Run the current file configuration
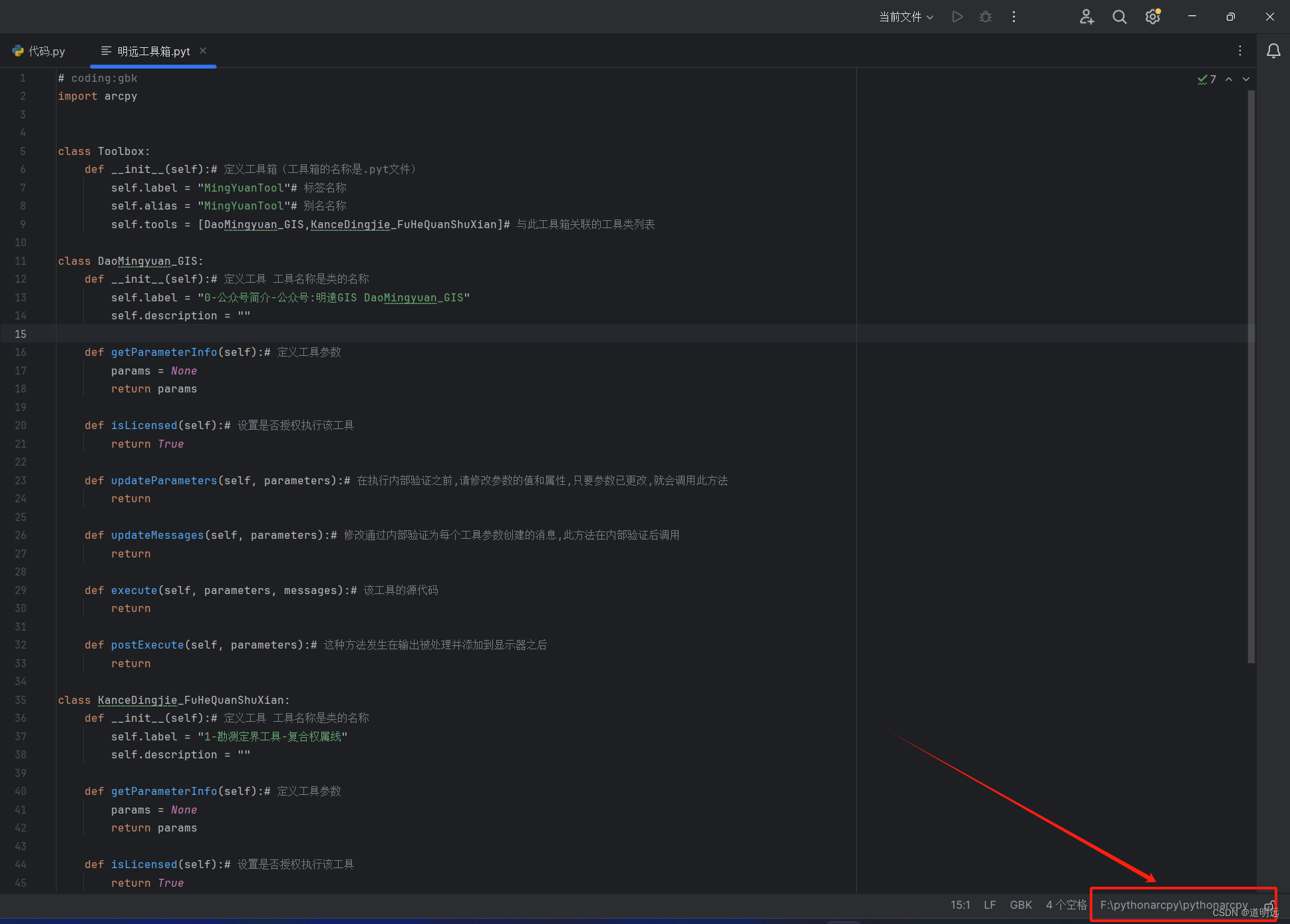The width and height of the screenshot is (1290, 924). tap(957, 17)
